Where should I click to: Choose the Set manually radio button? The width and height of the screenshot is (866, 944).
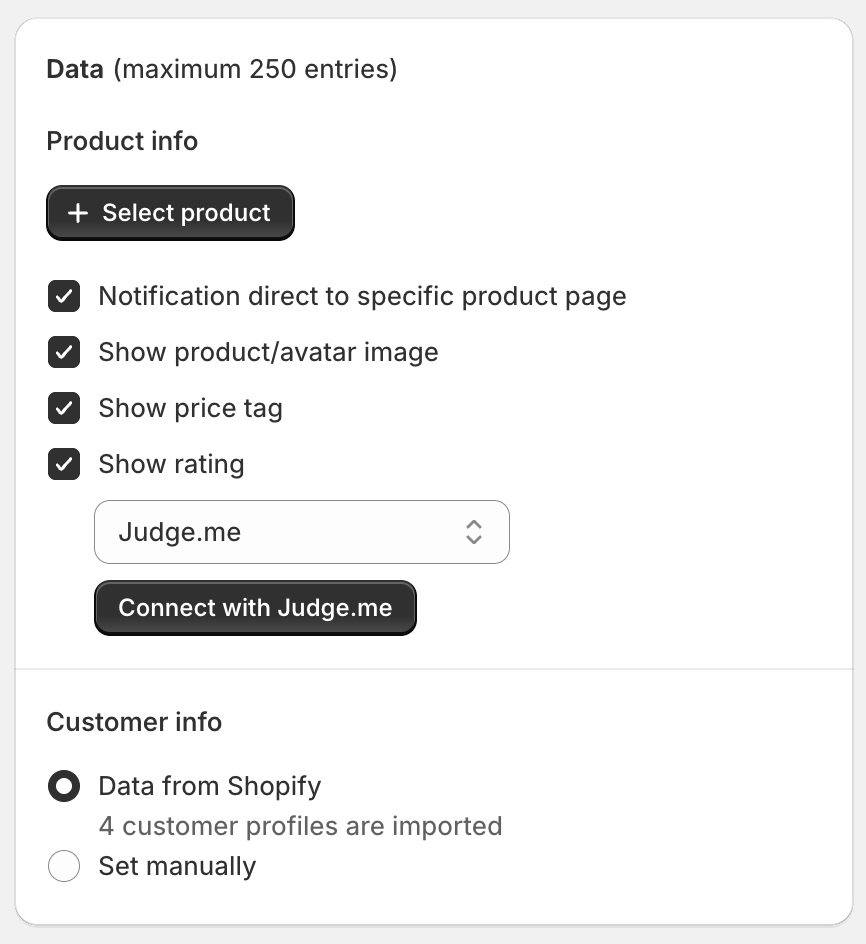click(64, 866)
